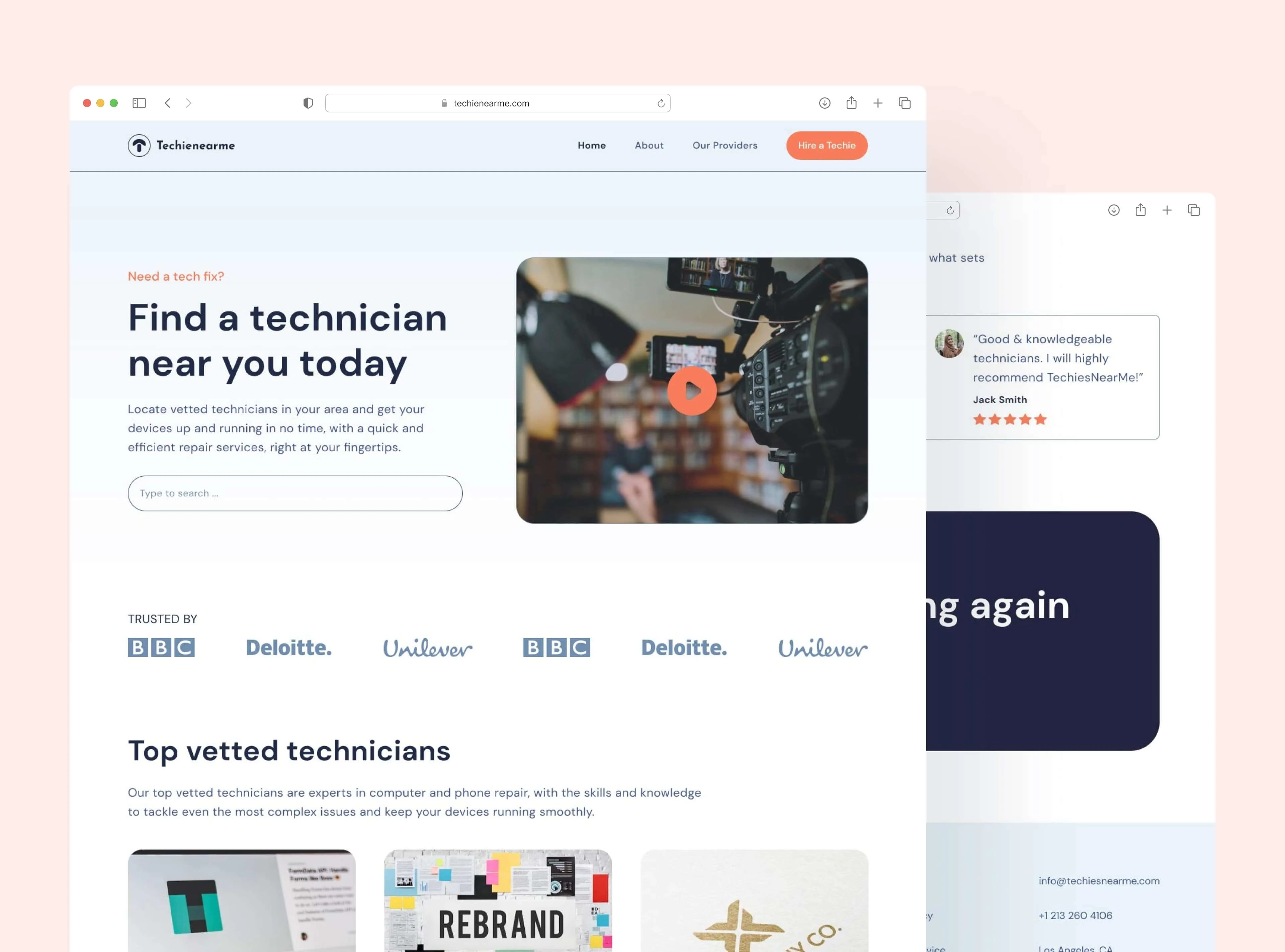This screenshot has height=952, width=1285.
Task: Toggle the Safari sidebar icon
Action: [139, 103]
